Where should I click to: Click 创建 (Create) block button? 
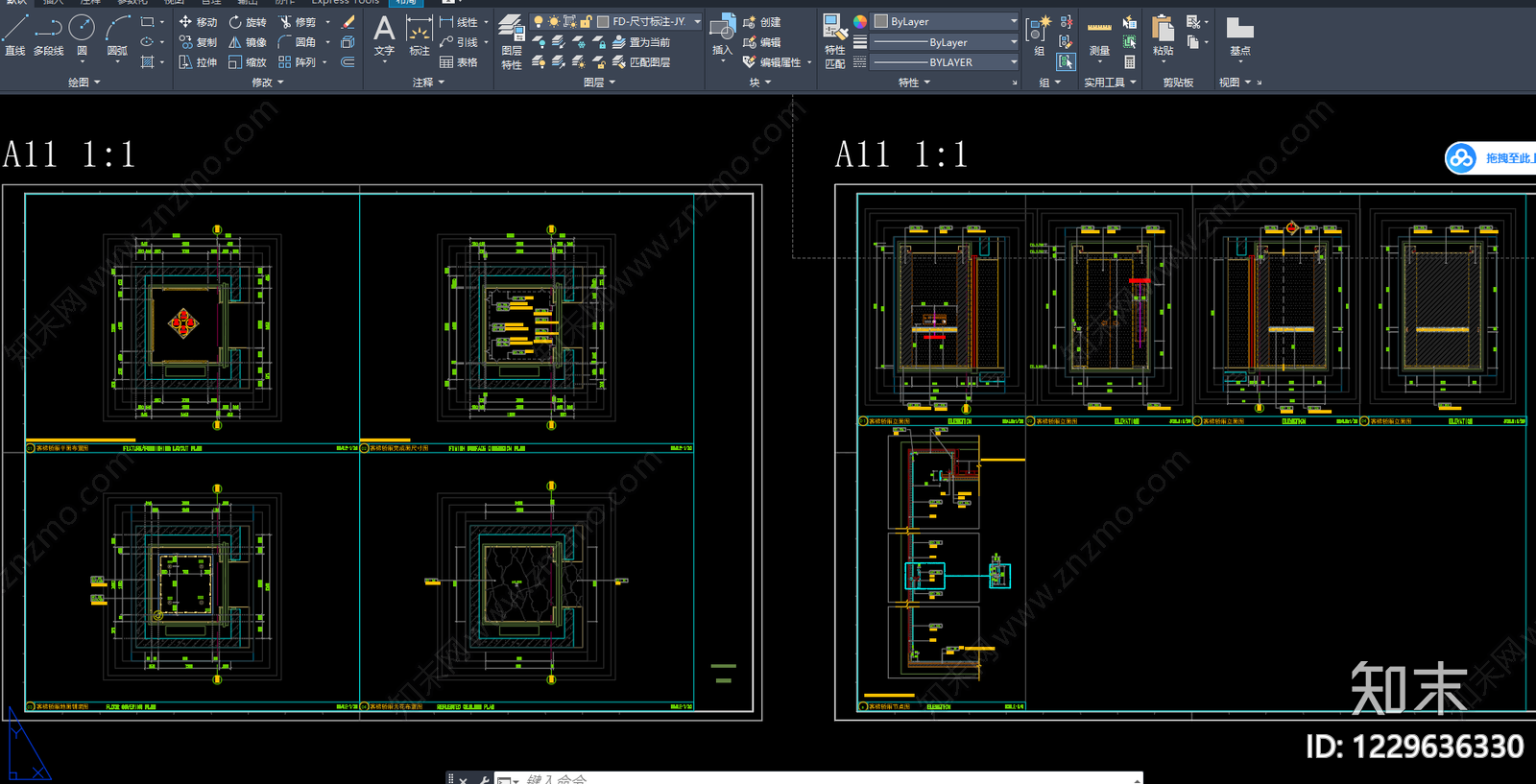(x=762, y=21)
